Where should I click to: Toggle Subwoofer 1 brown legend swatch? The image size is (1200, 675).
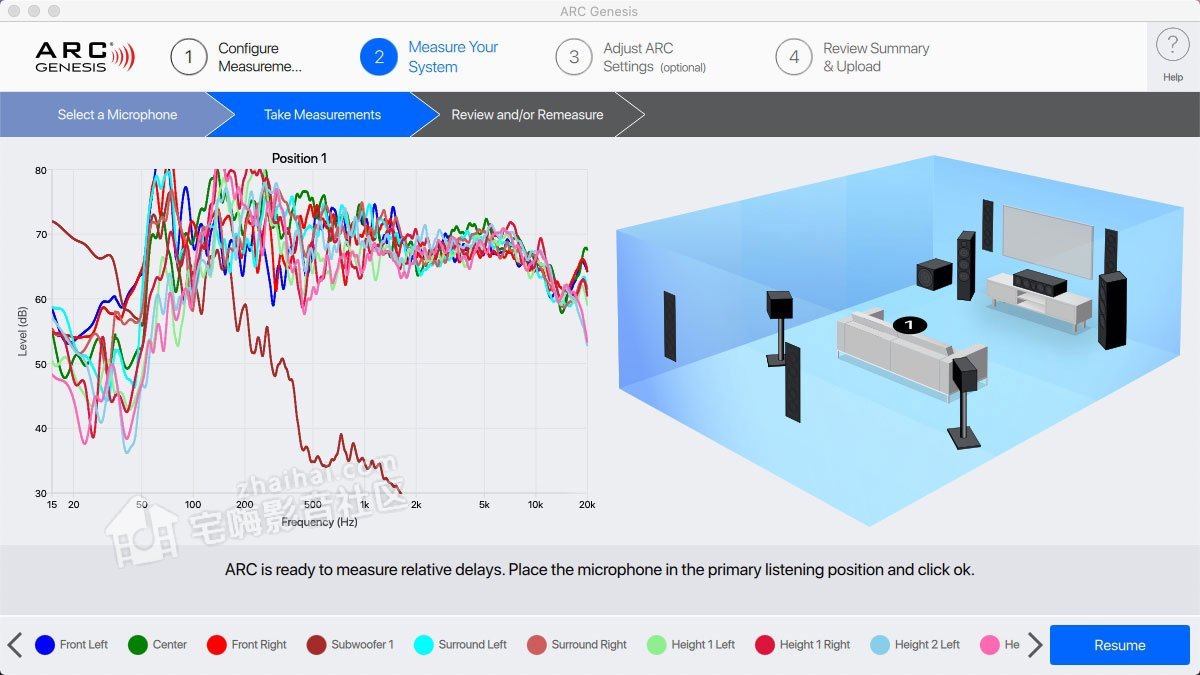click(x=316, y=645)
